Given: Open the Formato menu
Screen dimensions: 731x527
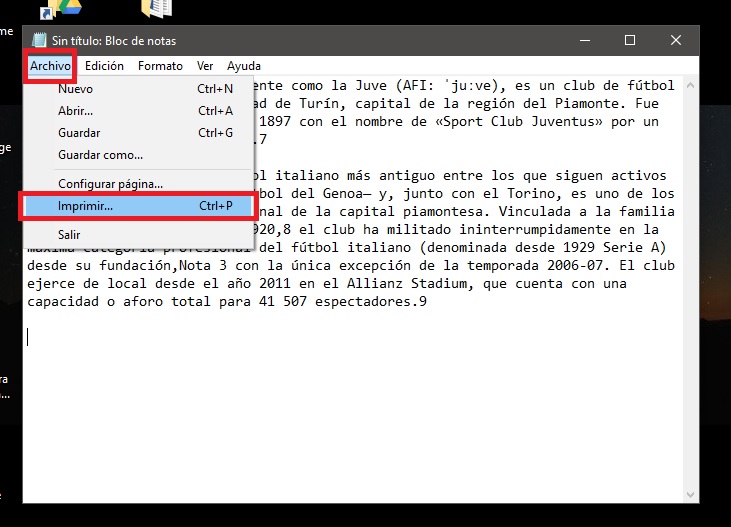Looking at the screenshot, I should [x=160, y=66].
